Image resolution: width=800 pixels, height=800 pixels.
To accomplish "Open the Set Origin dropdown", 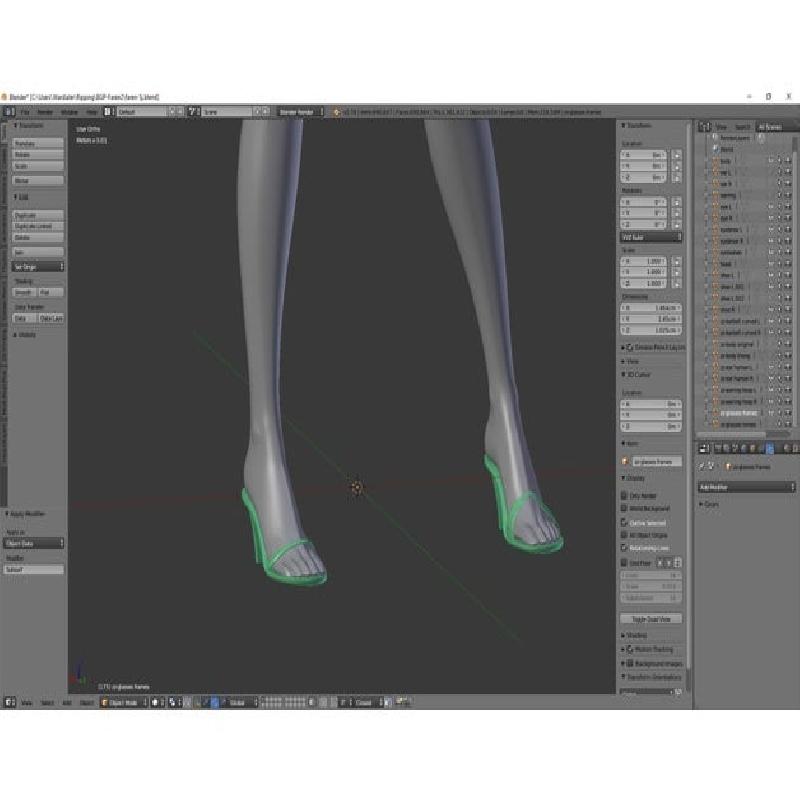I will tap(38, 267).
